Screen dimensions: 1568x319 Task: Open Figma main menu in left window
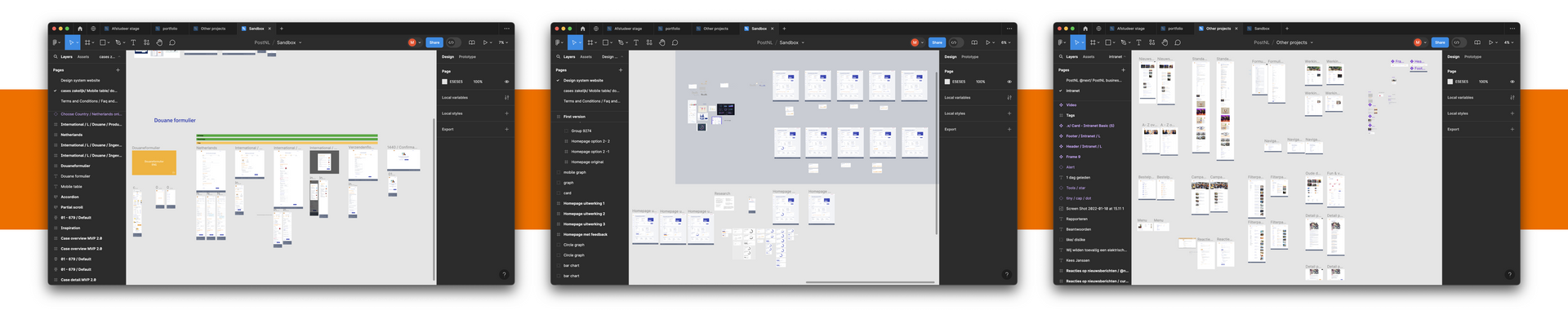56,42
